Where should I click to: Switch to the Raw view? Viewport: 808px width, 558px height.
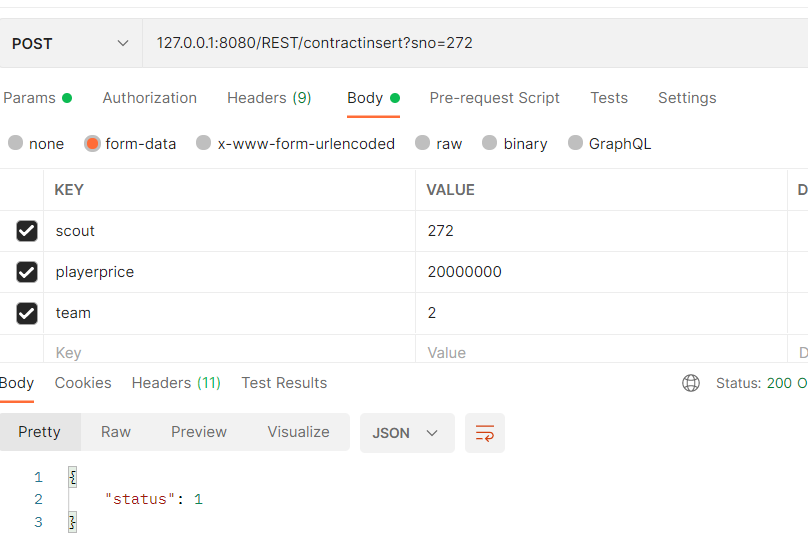pos(115,432)
